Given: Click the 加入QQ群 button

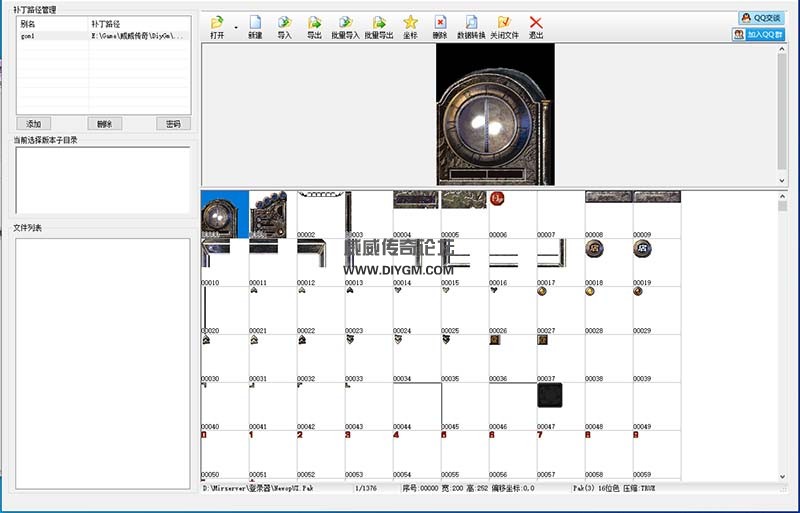Looking at the screenshot, I should click(758, 34).
